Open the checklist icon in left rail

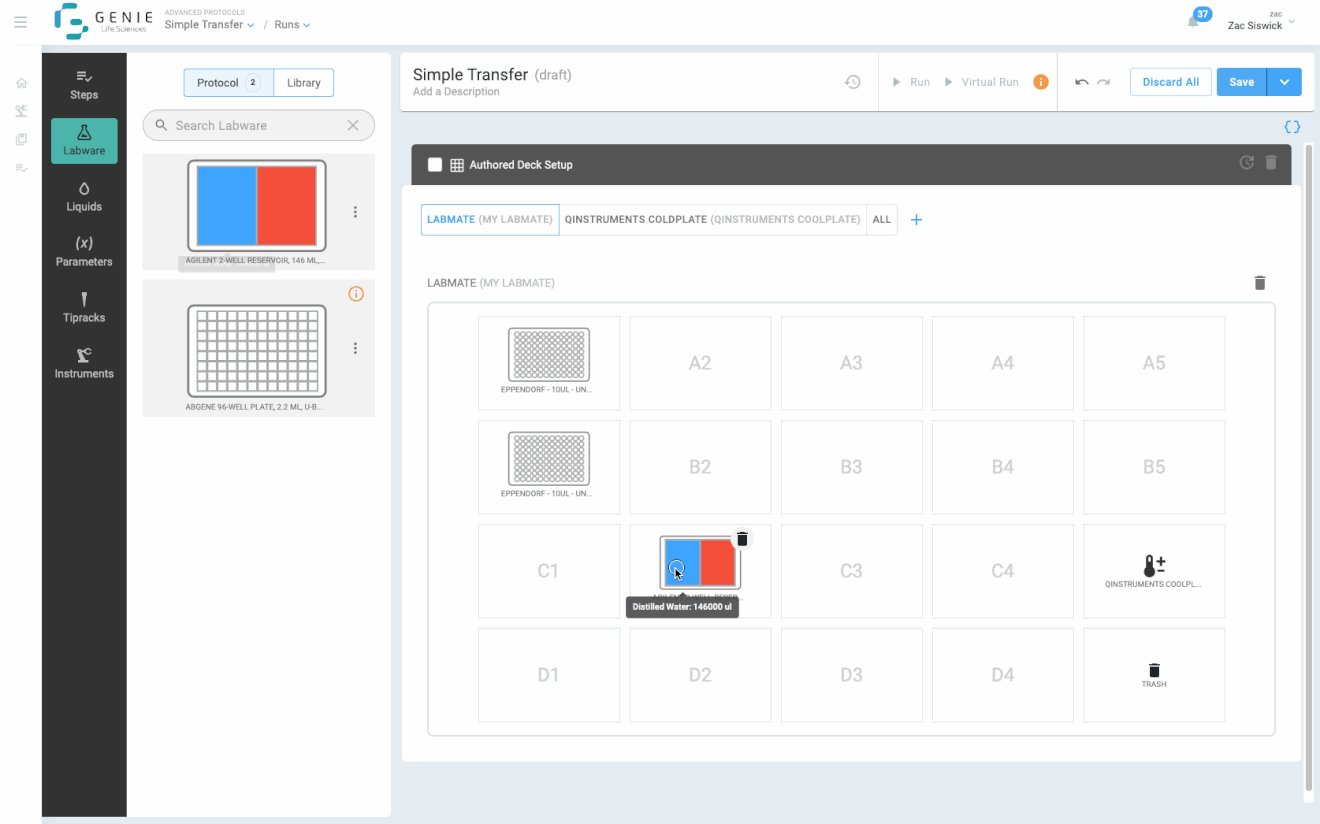[x=21, y=167]
